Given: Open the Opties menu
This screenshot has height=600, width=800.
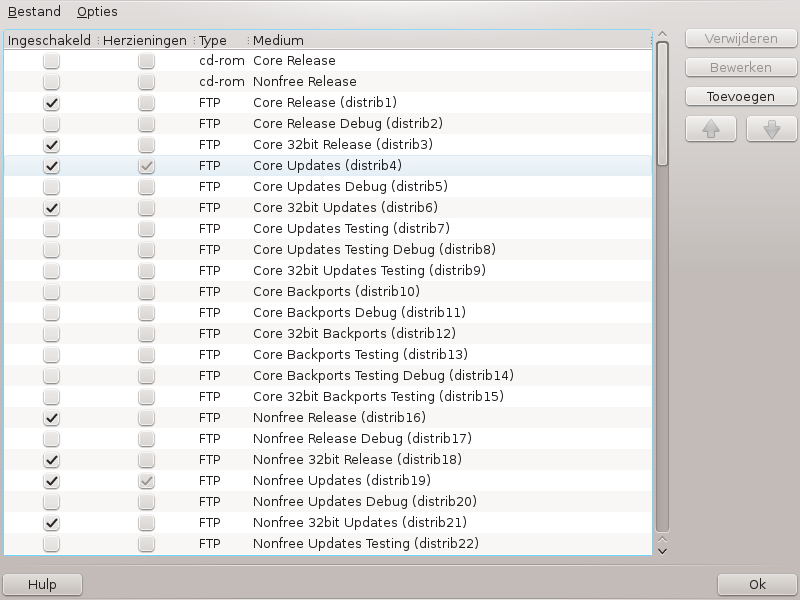Looking at the screenshot, I should pyautogui.click(x=97, y=12).
